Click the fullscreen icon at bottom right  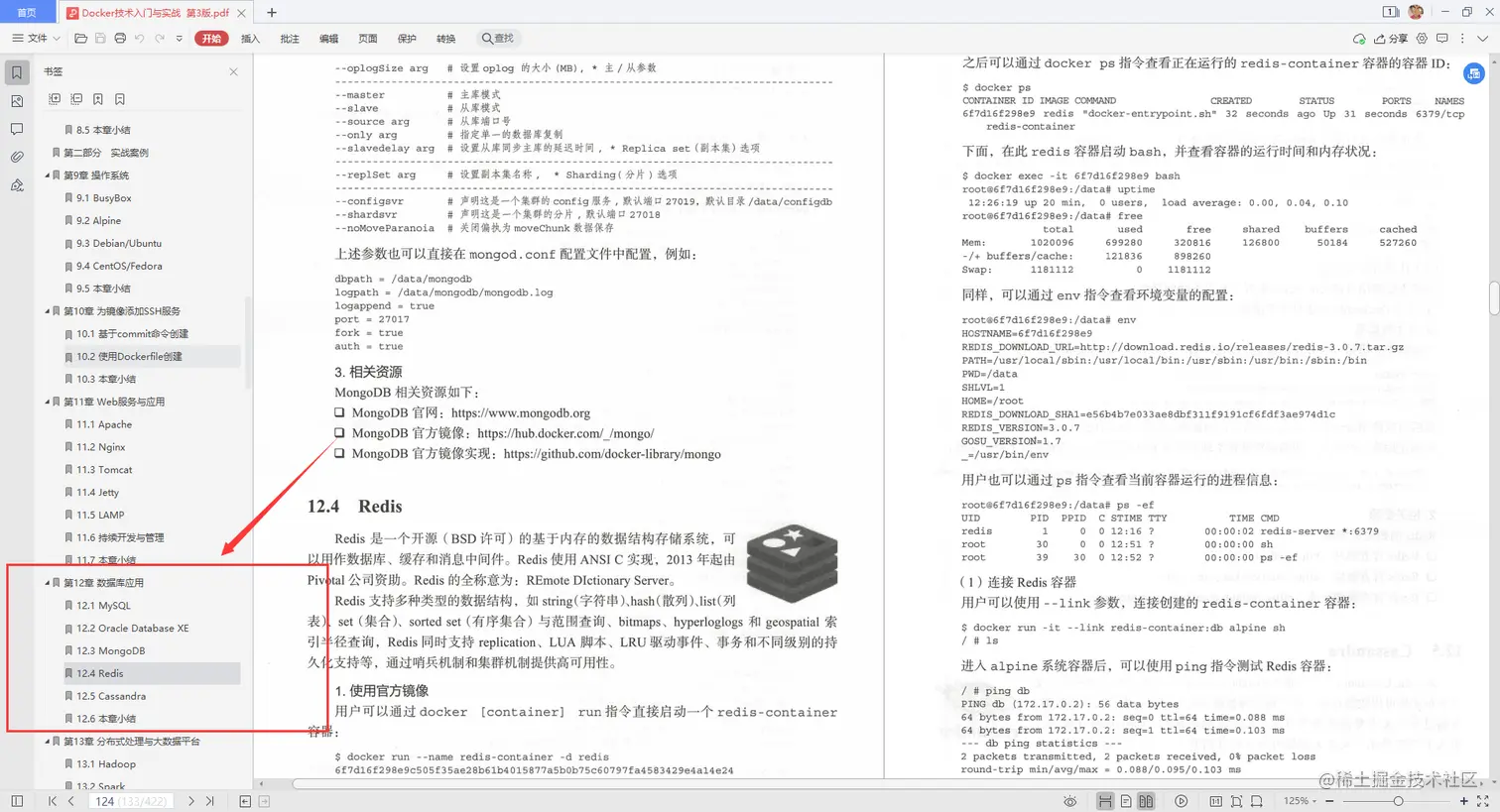point(1483,800)
